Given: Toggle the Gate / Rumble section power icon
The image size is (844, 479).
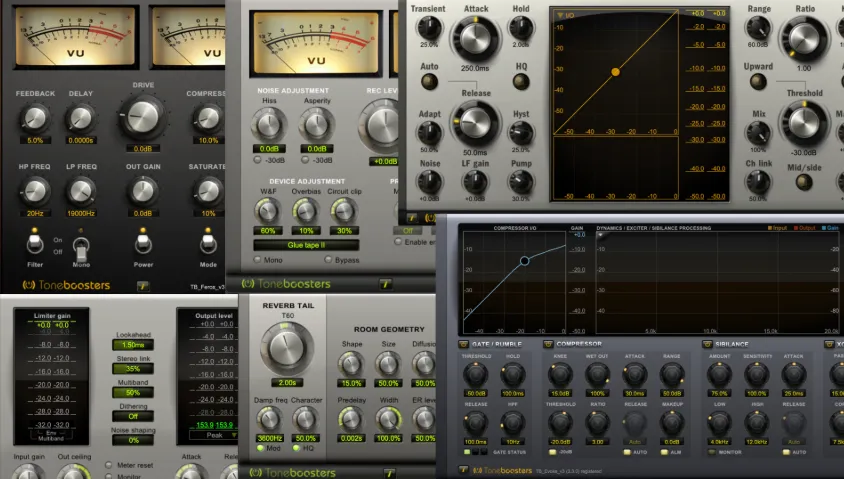Looking at the screenshot, I should pyautogui.click(x=463, y=344).
